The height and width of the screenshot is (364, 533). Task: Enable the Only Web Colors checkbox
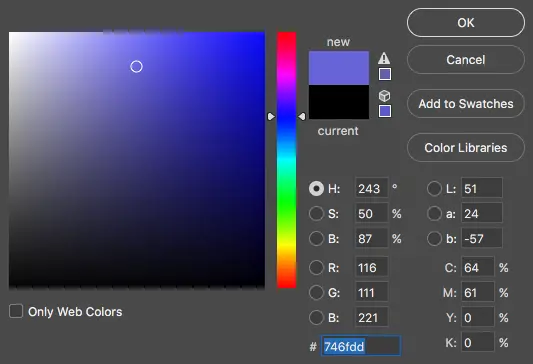tap(16, 311)
